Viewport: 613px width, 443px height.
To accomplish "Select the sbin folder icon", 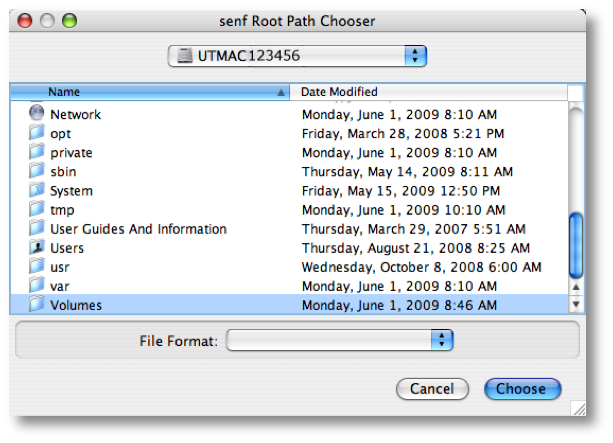I will [x=36, y=171].
